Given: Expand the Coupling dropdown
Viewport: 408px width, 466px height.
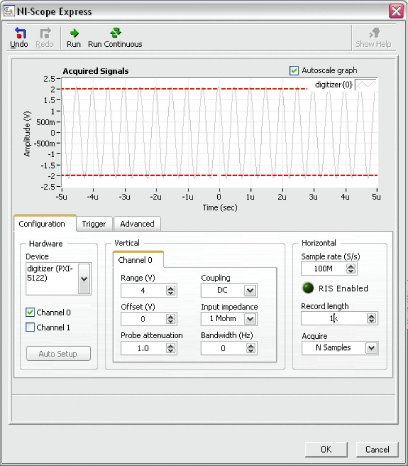Looking at the screenshot, I should pos(250,290).
